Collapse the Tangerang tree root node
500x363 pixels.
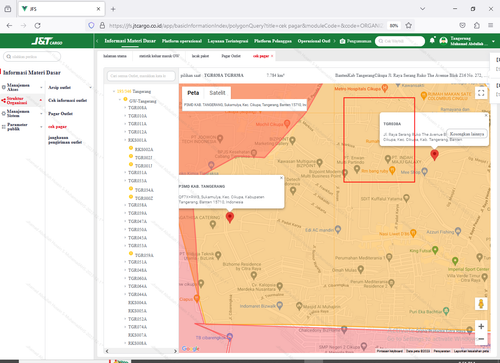coord(114,91)
